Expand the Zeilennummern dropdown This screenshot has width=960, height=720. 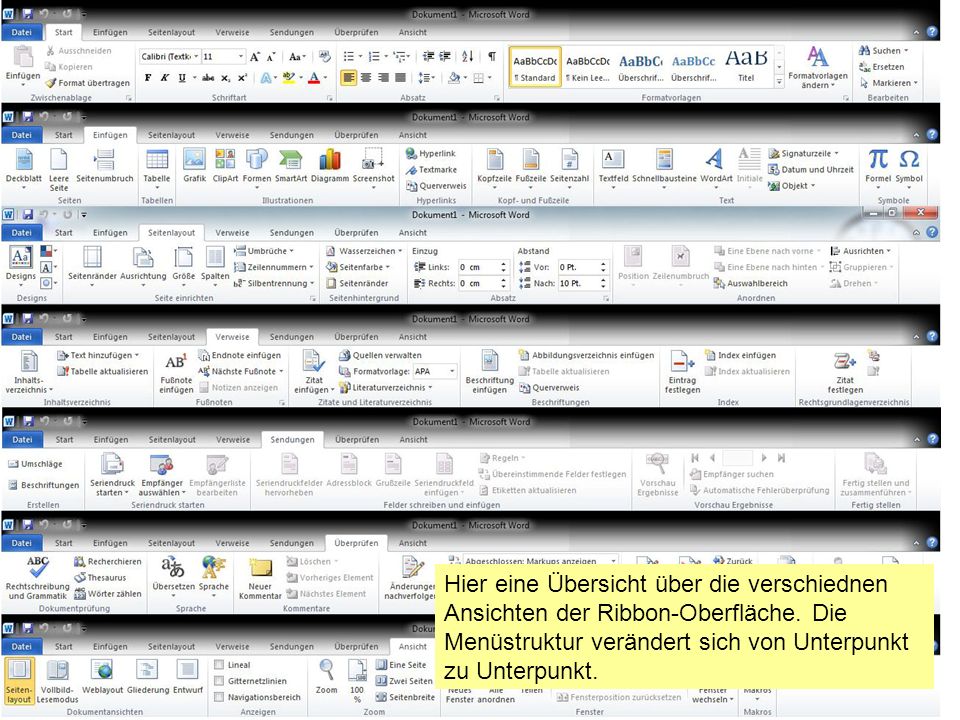[x=312, y=267]
